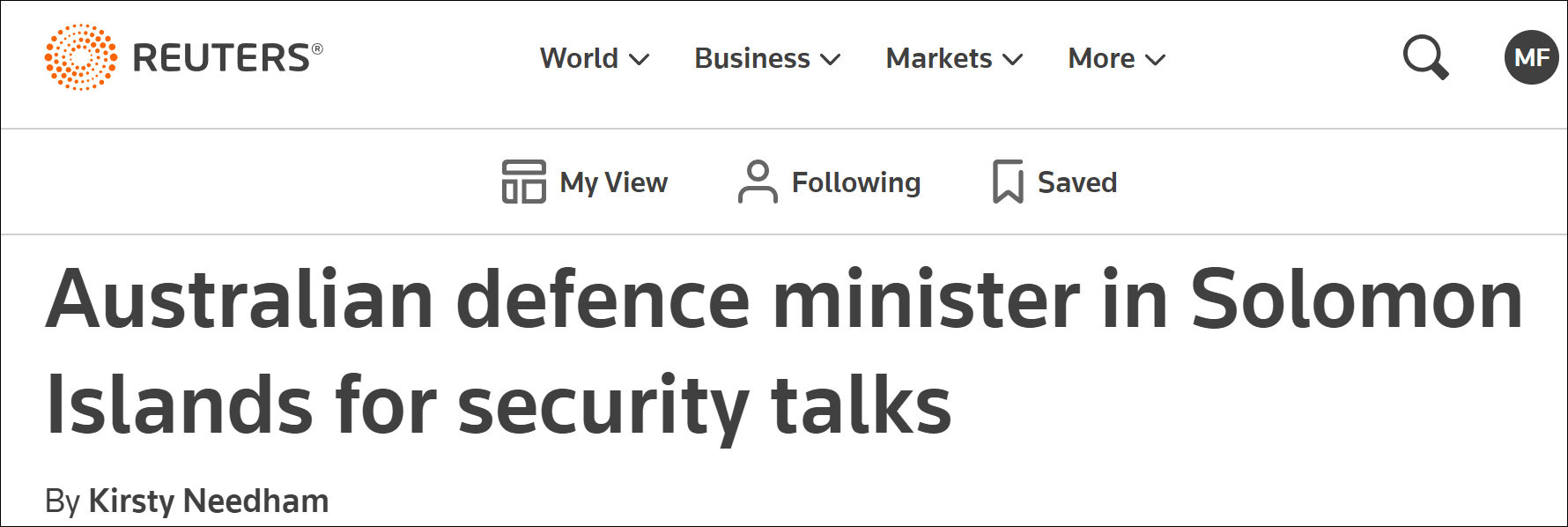Expand the World dropdown chevron
This screenshot has height=527, width=1568.
pos(640,59)
